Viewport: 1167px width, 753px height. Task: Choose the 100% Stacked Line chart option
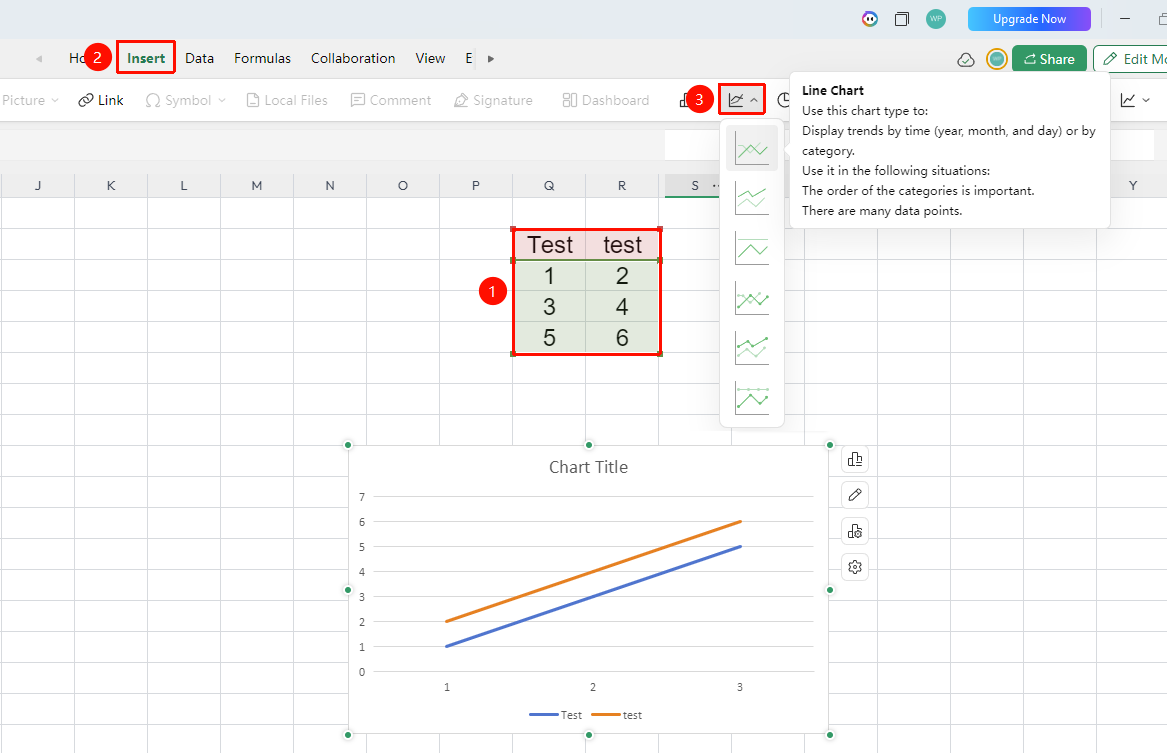click(x=752, y=249)
